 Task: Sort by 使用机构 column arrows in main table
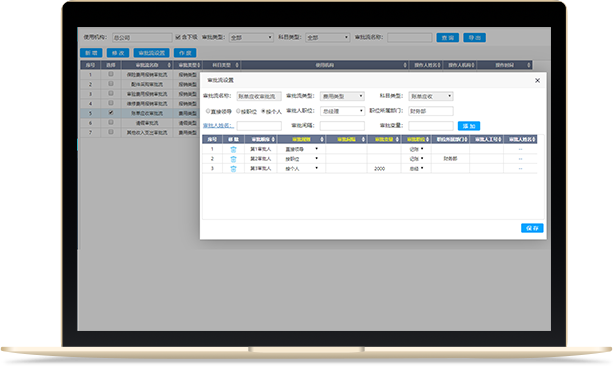405,65
